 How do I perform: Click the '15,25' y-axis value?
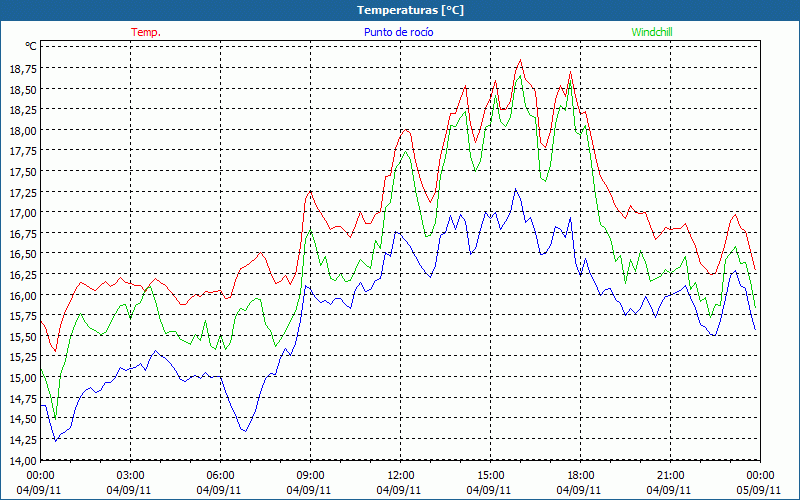(x=23, y=358)
